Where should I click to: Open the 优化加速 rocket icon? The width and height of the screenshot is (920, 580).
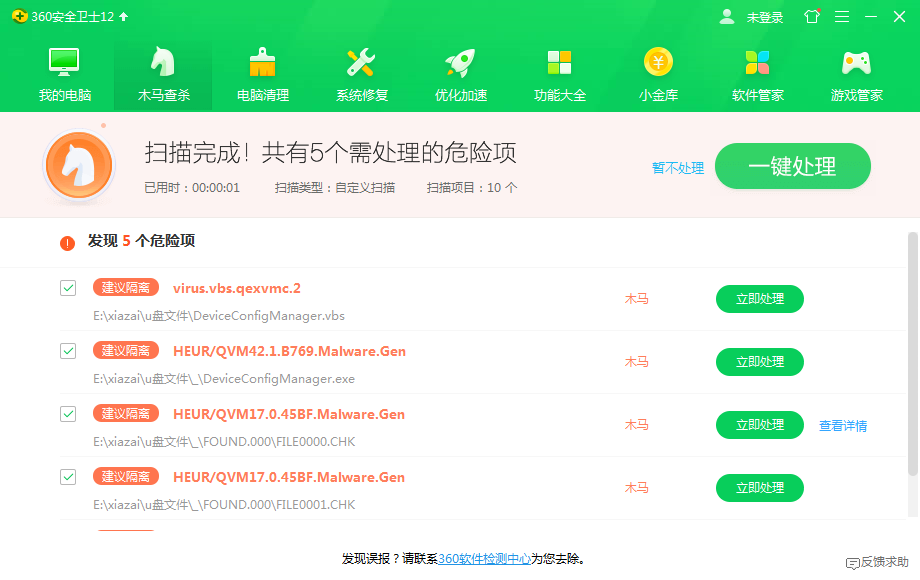pos(460,62)
